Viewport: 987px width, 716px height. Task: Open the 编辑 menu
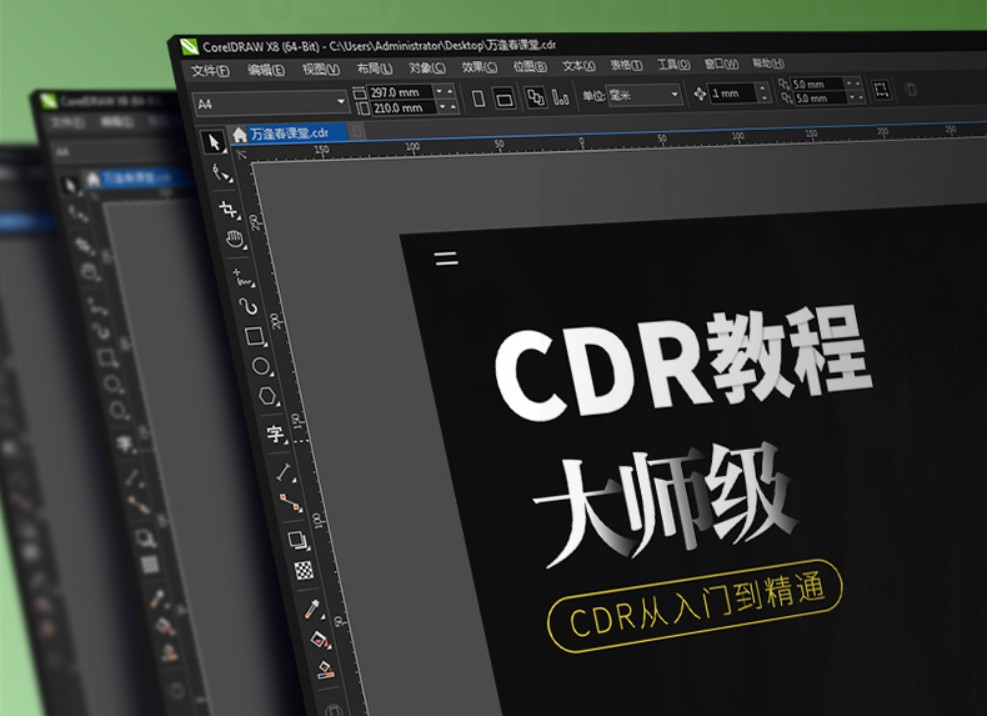[266, 70]
